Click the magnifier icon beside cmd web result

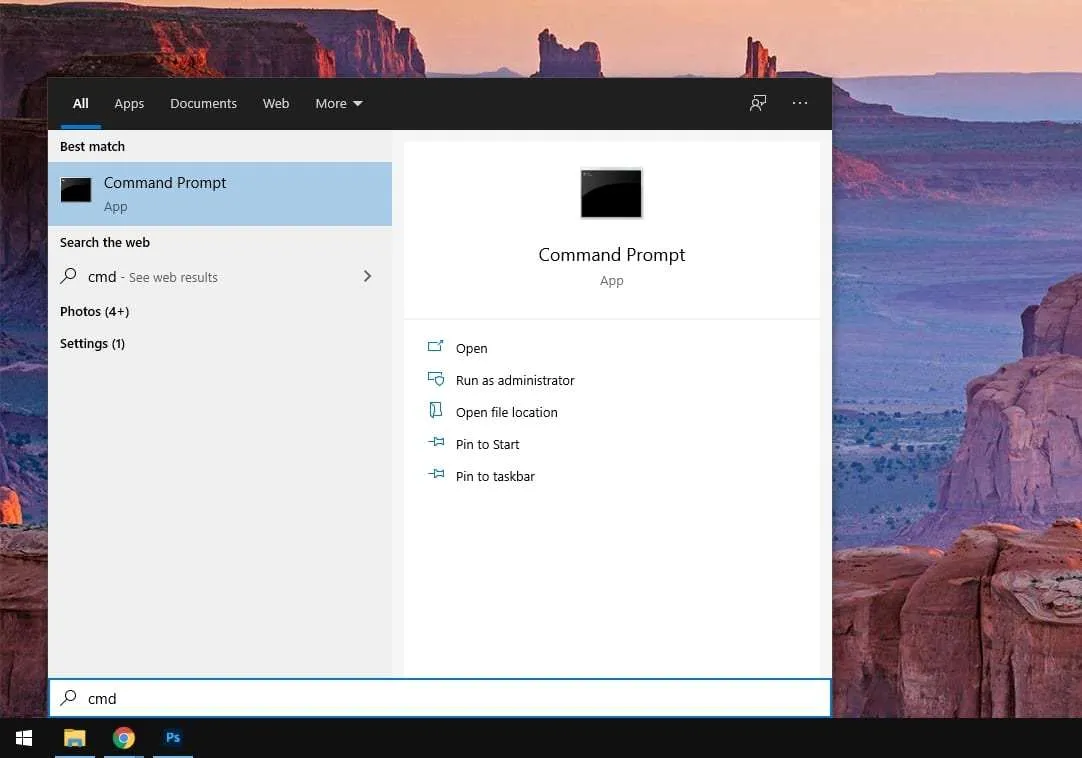coord(68,276)
